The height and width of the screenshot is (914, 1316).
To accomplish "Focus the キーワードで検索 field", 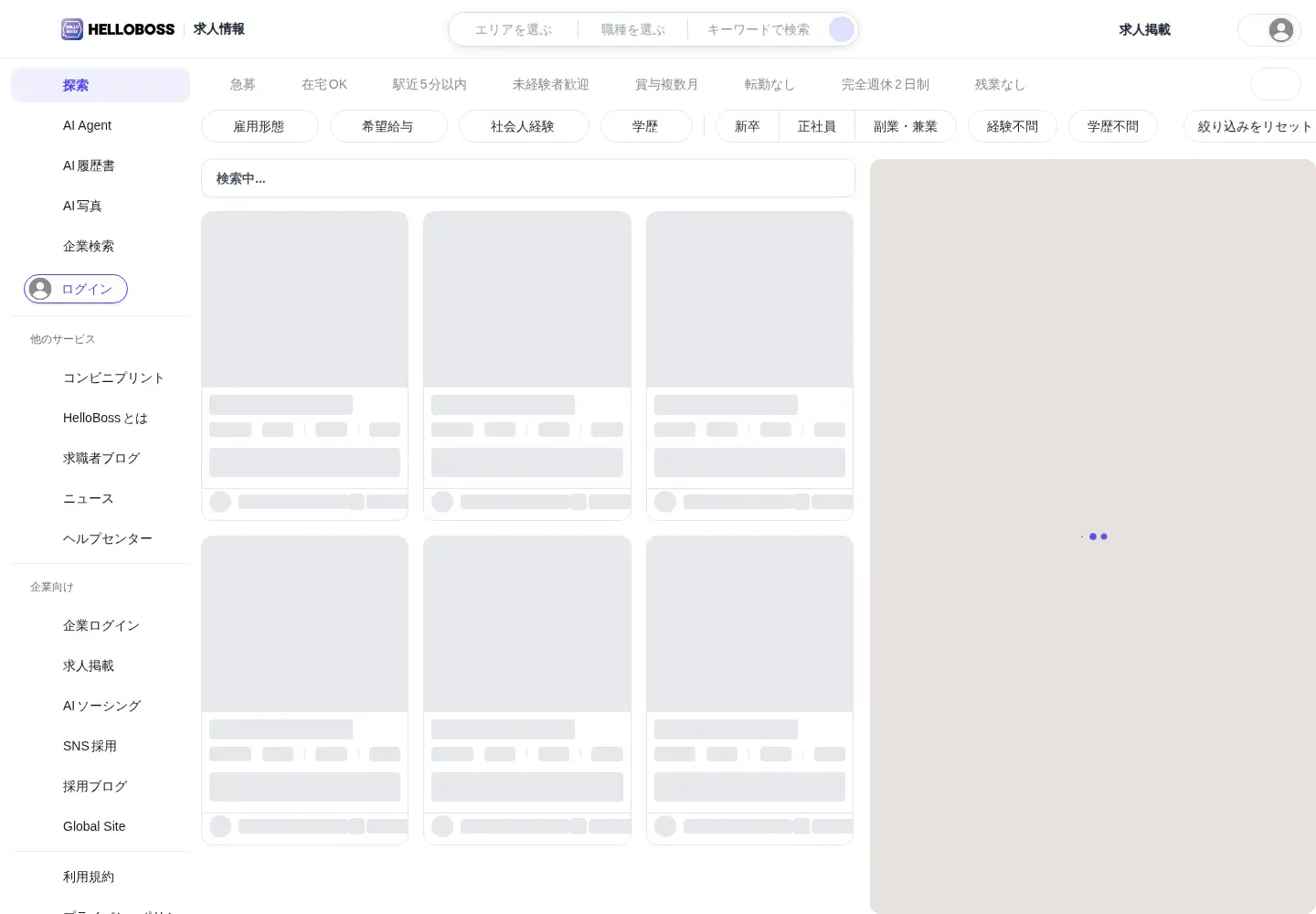I will coord(759,29).
